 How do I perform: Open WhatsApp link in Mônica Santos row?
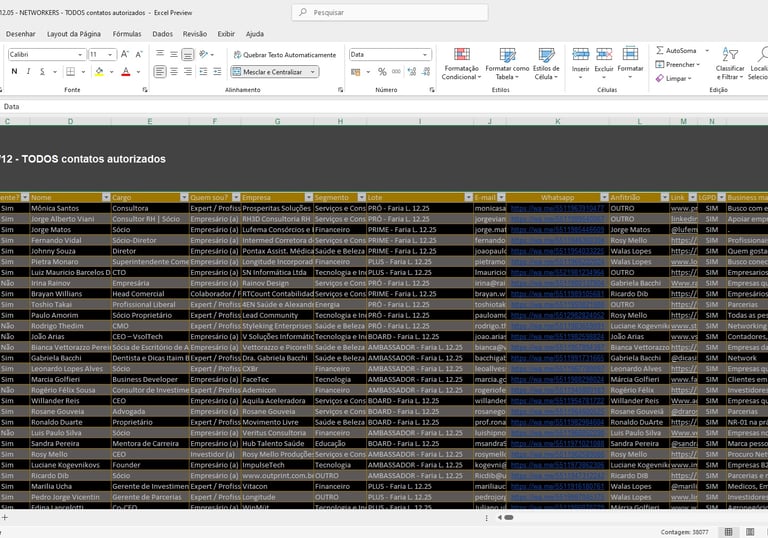point(557,208)
